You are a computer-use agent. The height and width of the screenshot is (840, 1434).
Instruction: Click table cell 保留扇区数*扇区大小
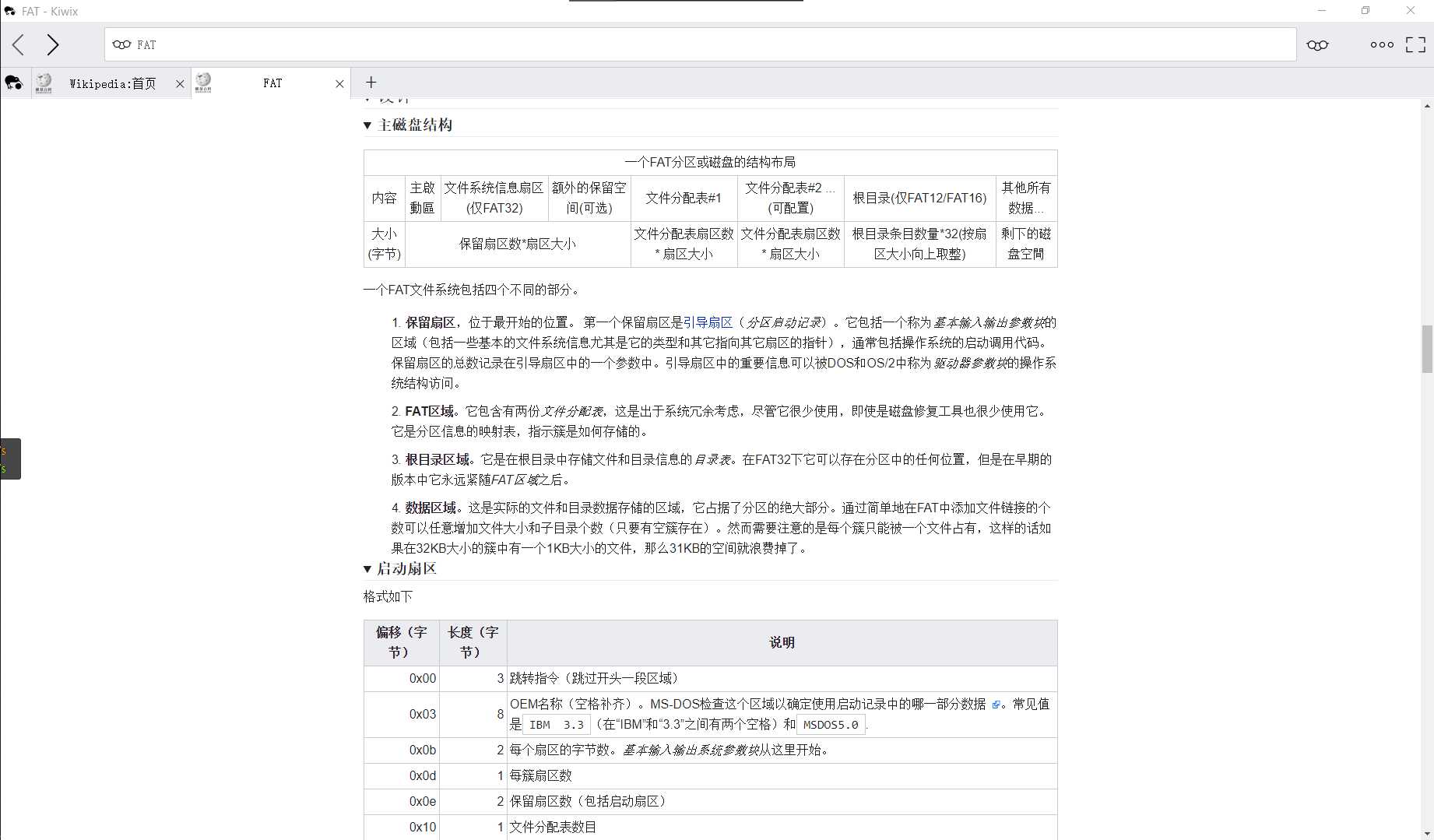tap(517, 244)
